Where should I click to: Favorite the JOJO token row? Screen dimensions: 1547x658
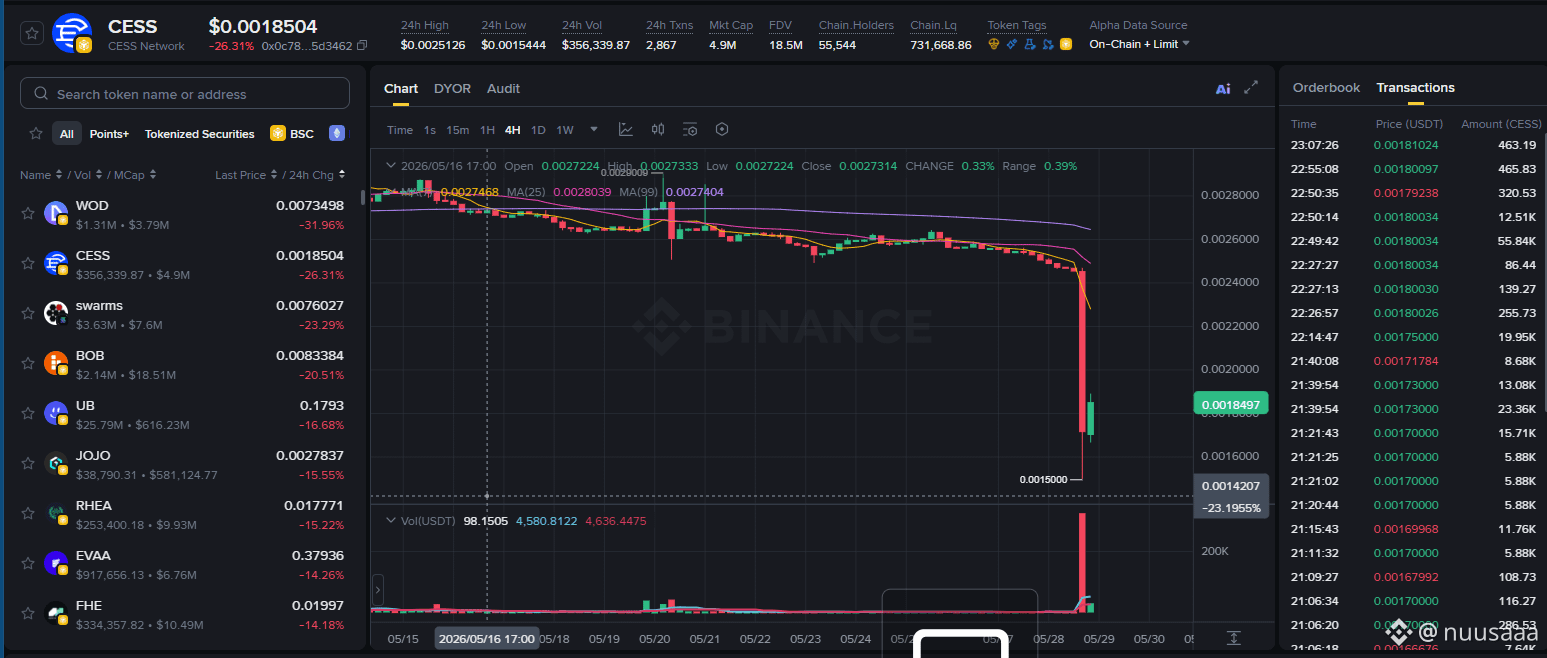click(x=29, y=463)
